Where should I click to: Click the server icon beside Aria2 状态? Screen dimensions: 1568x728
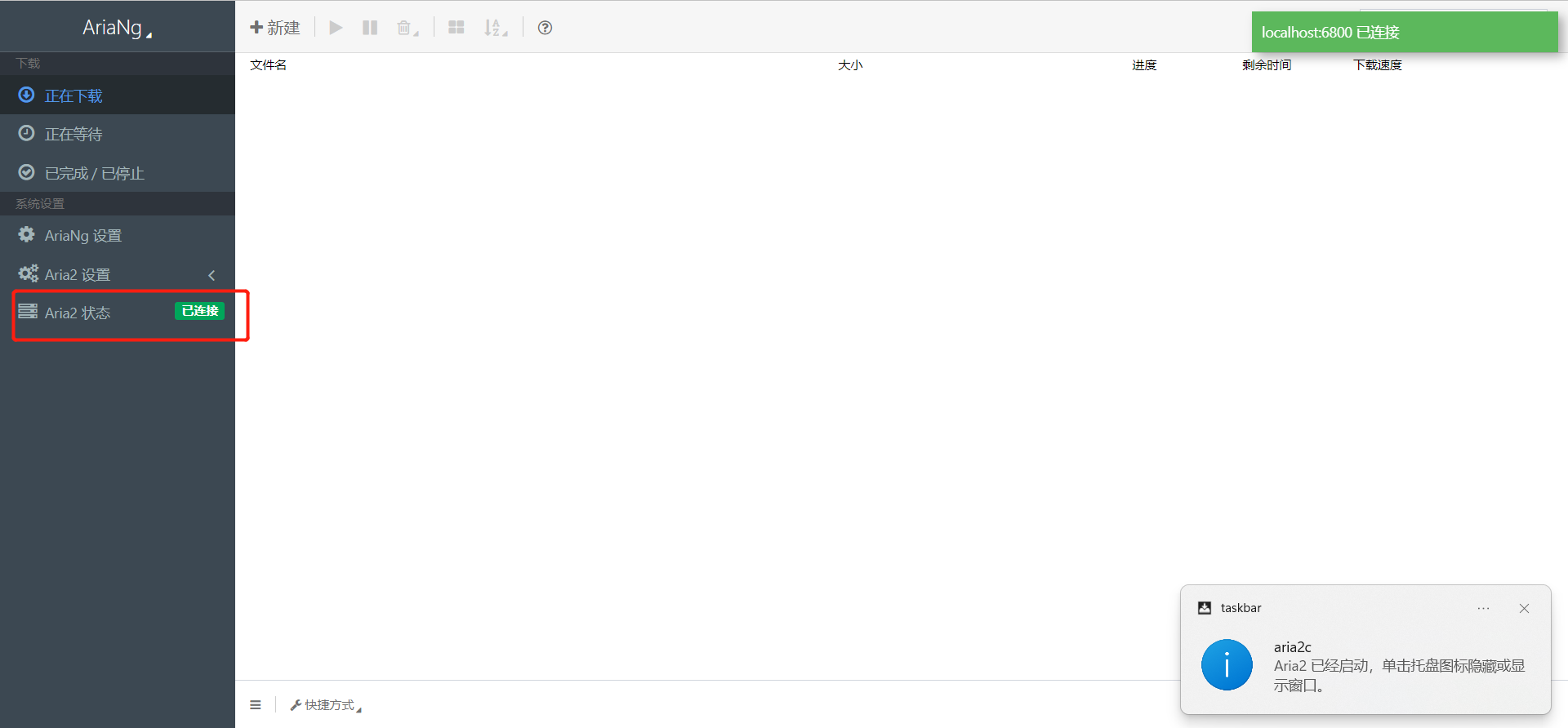28,311
